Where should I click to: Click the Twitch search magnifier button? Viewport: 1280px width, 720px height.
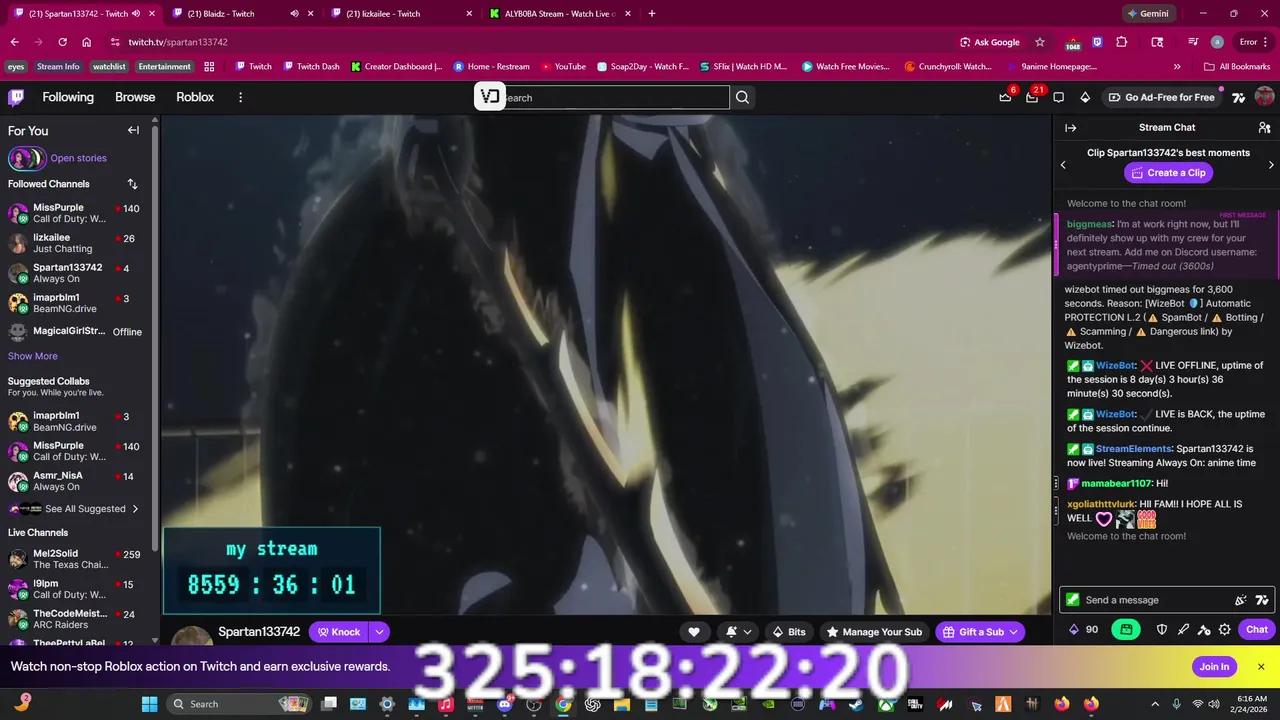coord(742,97)
